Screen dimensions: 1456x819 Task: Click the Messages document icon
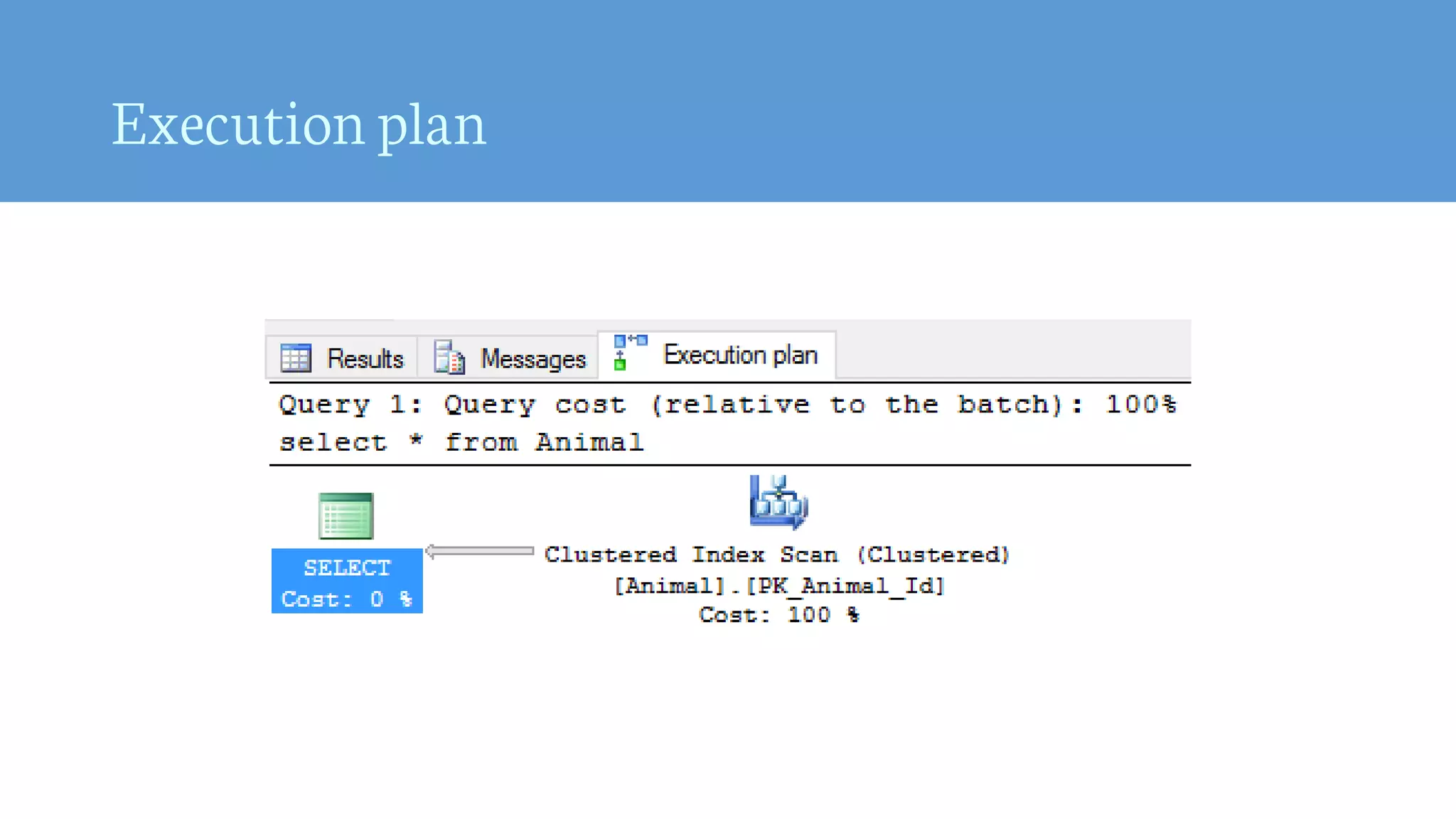tap(449, 357)
